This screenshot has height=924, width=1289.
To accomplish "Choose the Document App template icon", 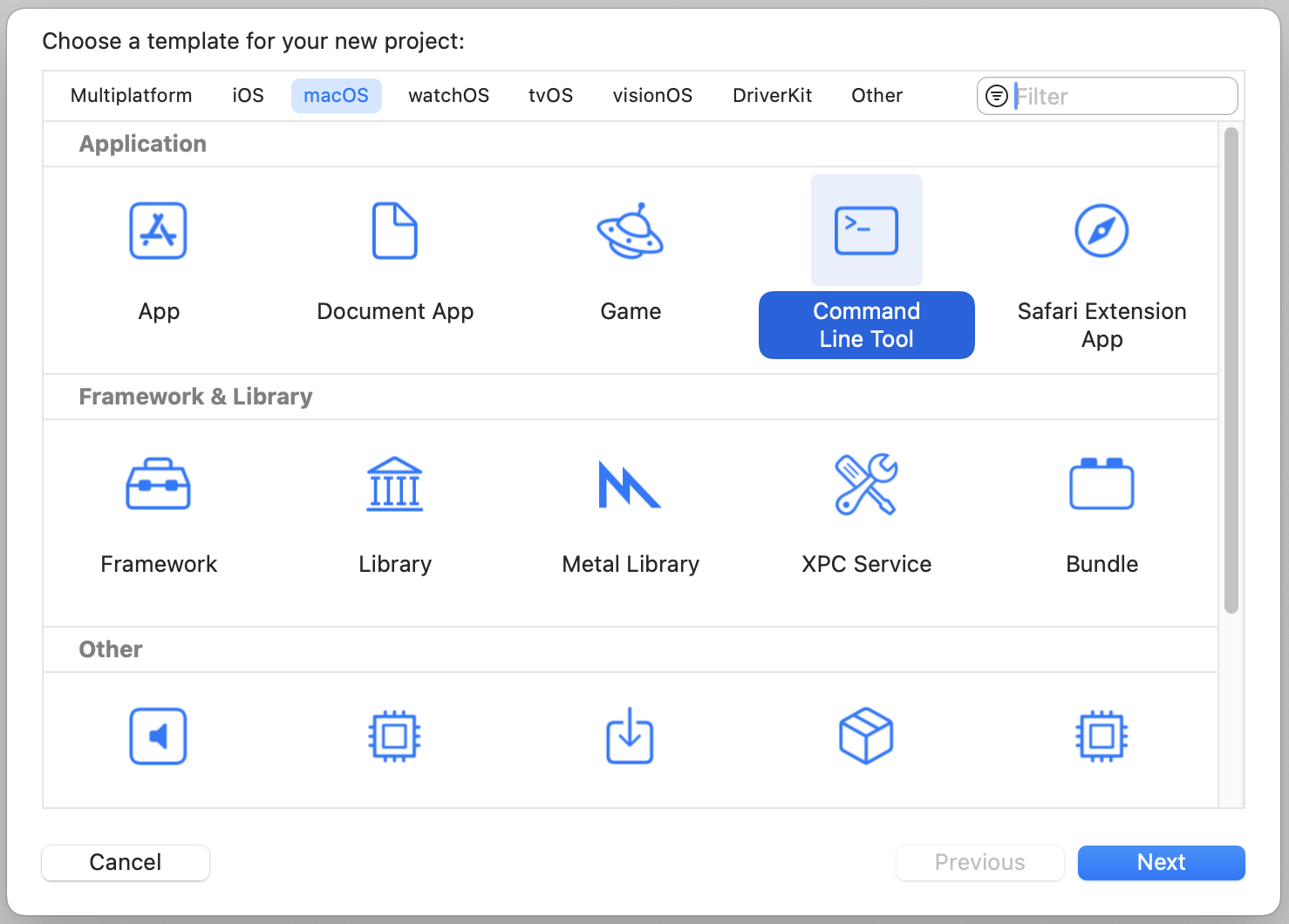I will 395,231.
